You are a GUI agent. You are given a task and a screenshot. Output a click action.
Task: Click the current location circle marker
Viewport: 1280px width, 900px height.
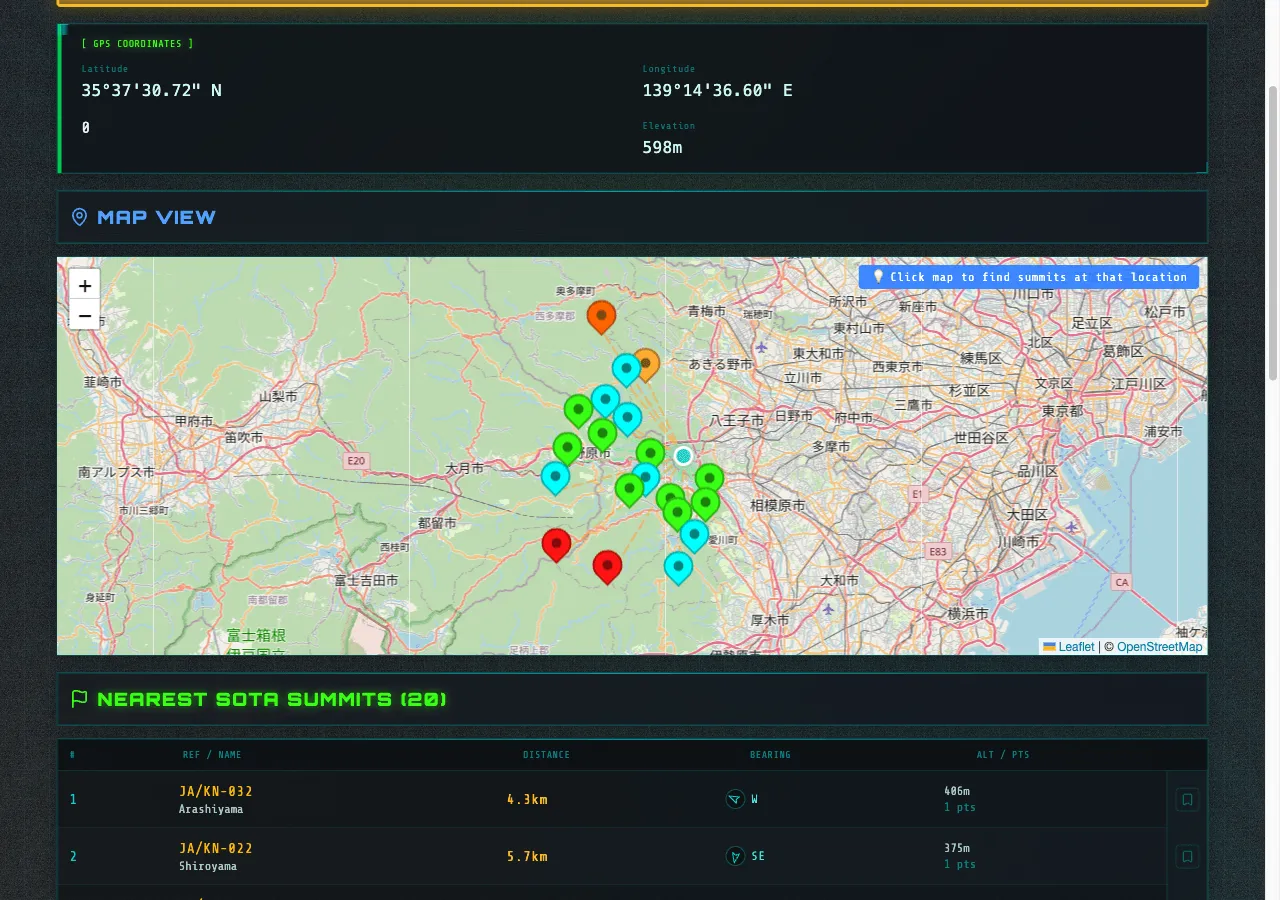683,456
